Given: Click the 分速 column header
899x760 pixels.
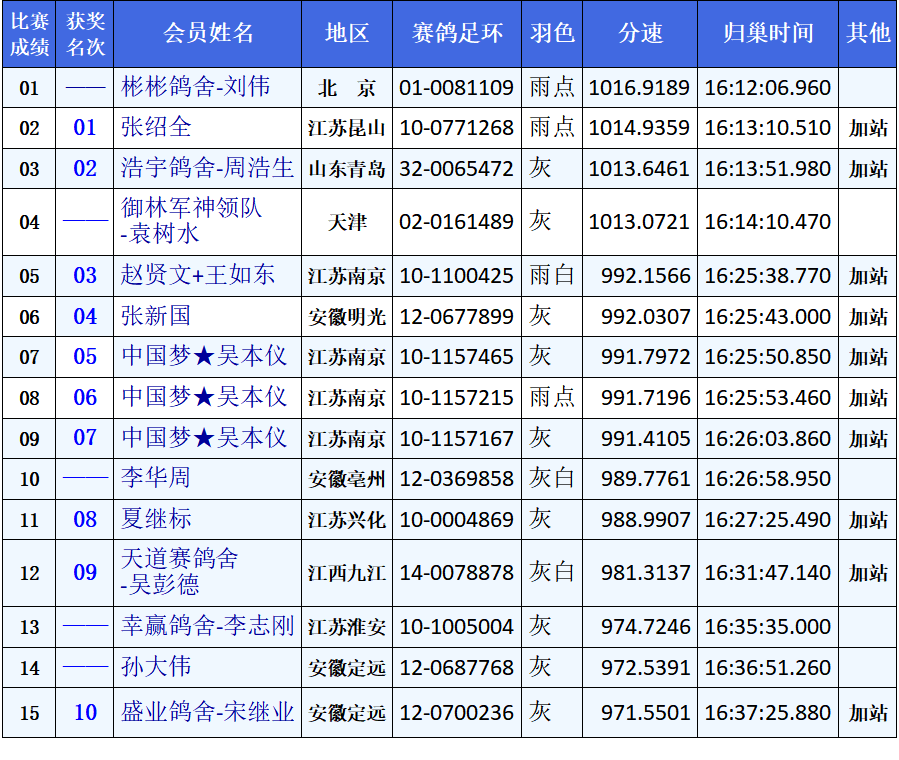Looking at the screenshot, I should click(x=640, y=33).
